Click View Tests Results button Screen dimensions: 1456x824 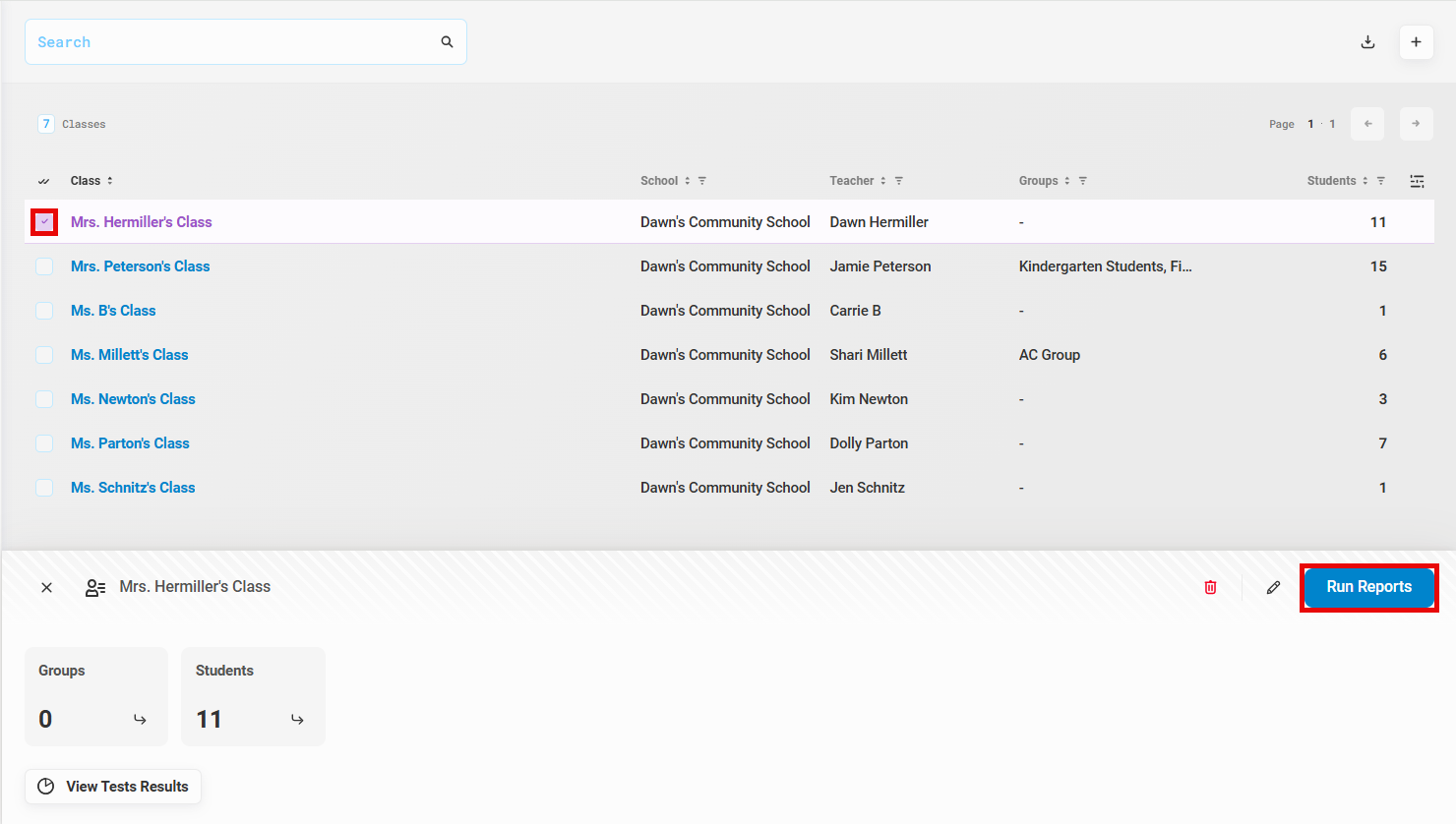[x=113, y=787]
